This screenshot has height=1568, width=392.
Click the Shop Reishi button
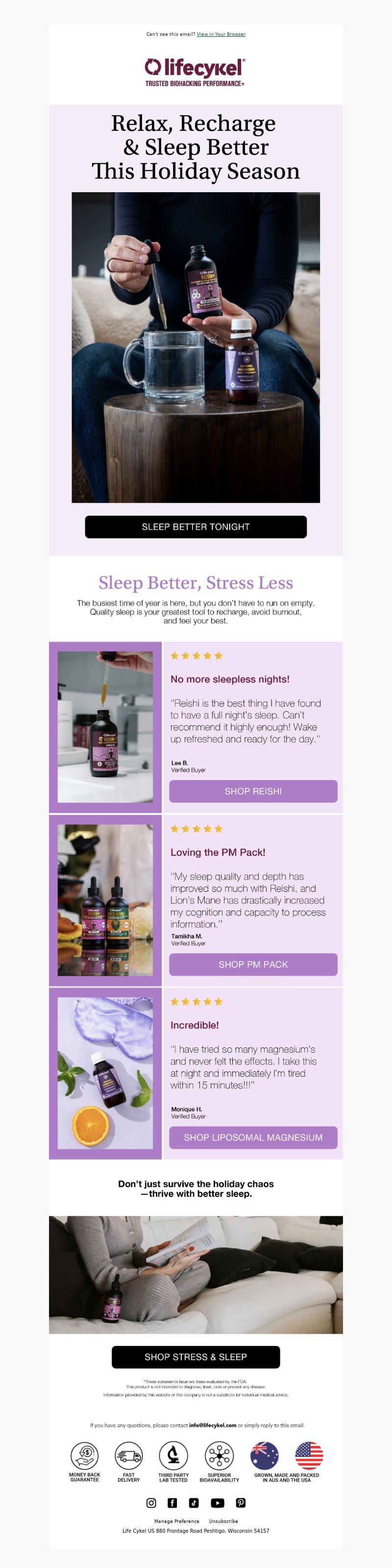click(253, 791)
